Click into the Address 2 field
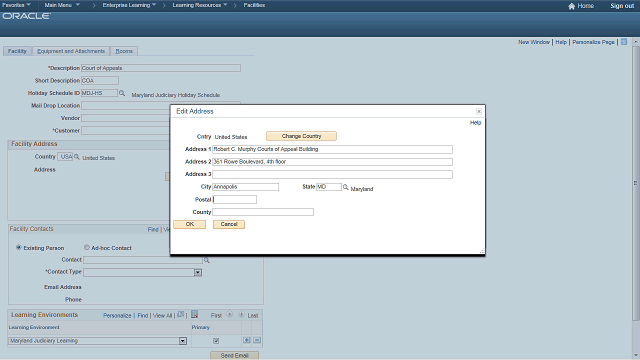The height and width of the screenshot is (360, 640). coord(332,162)
